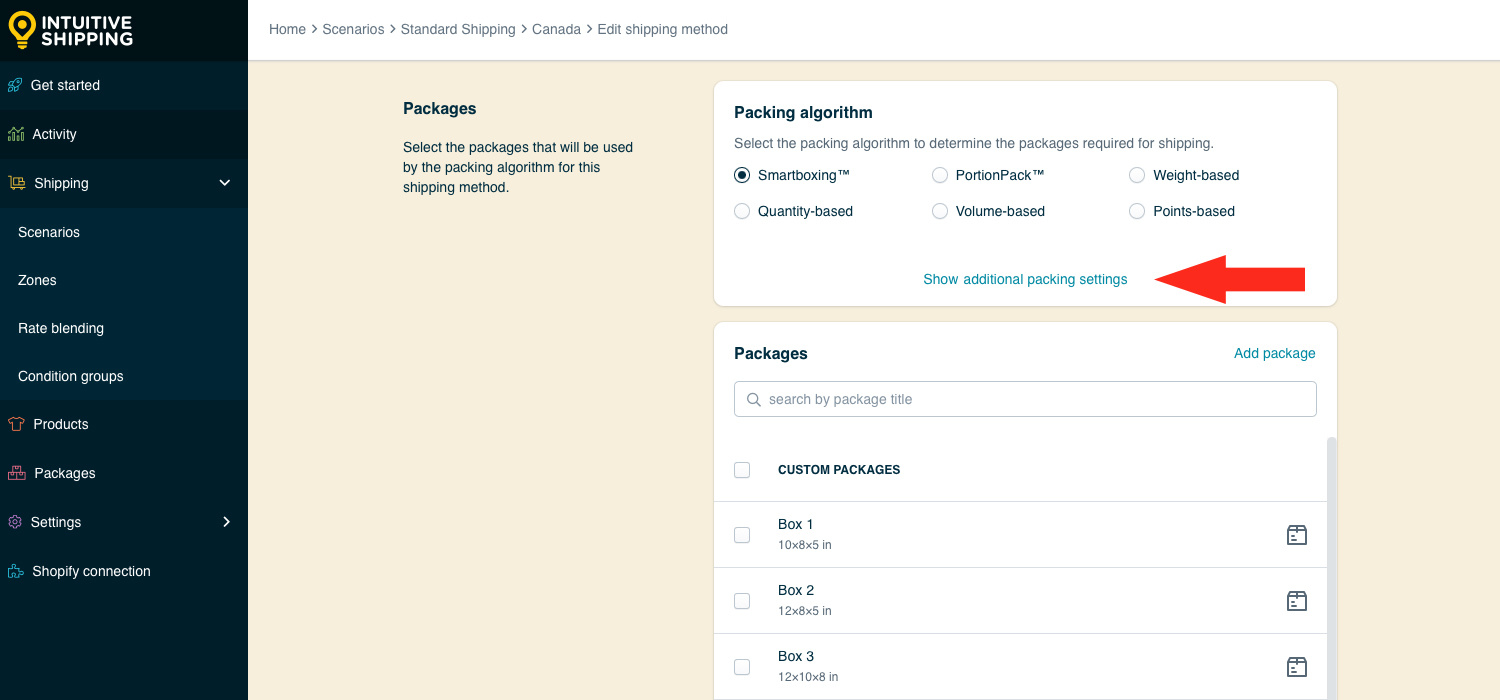1500x700 pixels.
Task: Show additional packing settings
Action: tap(1025, 280)
